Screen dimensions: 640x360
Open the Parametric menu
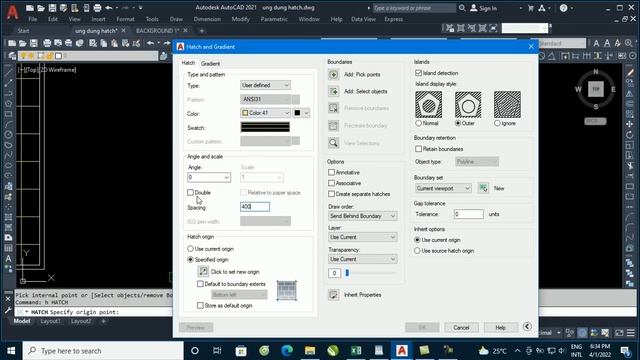tap(274, 19)
